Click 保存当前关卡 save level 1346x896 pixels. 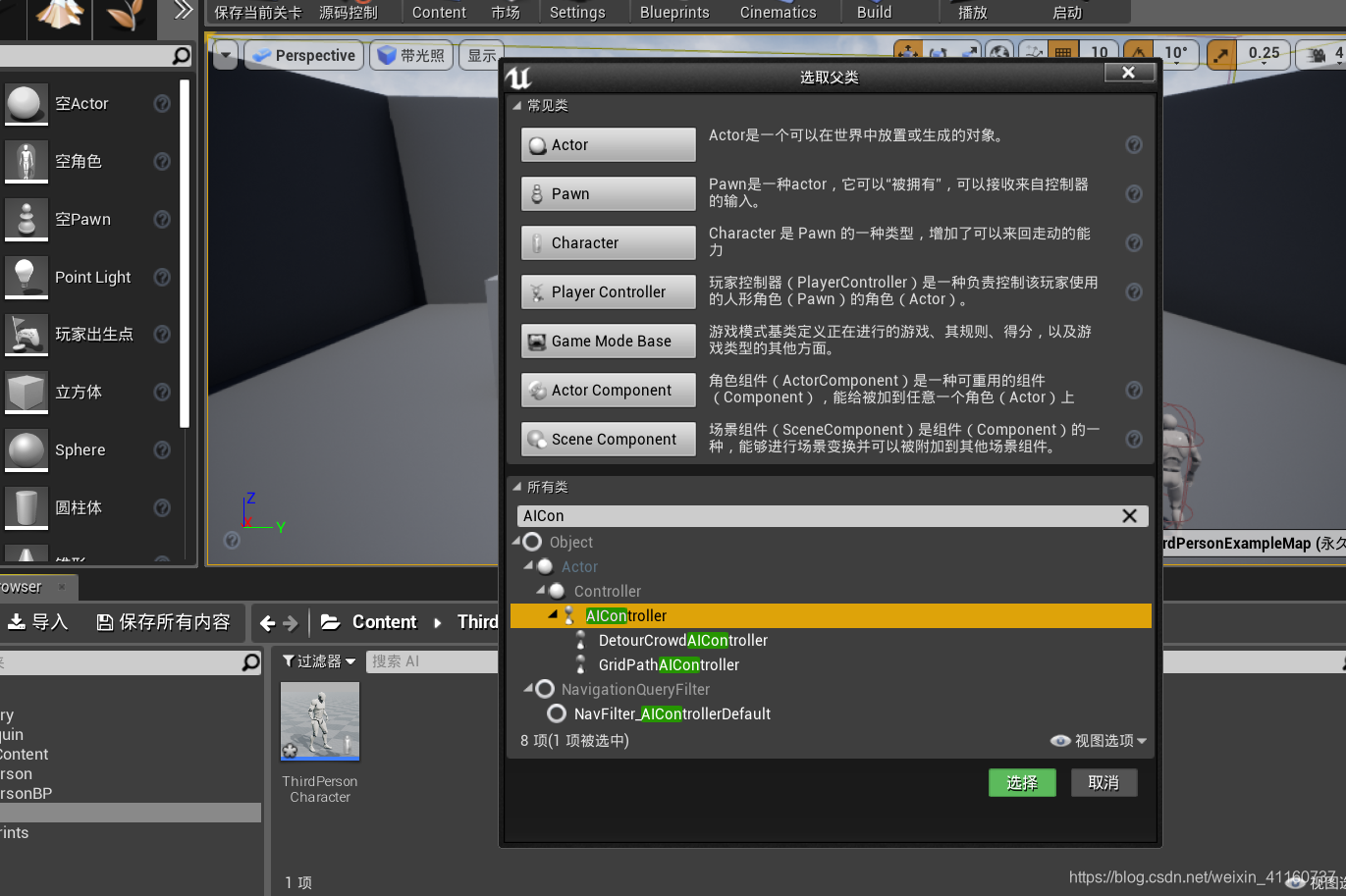point(258,12)
